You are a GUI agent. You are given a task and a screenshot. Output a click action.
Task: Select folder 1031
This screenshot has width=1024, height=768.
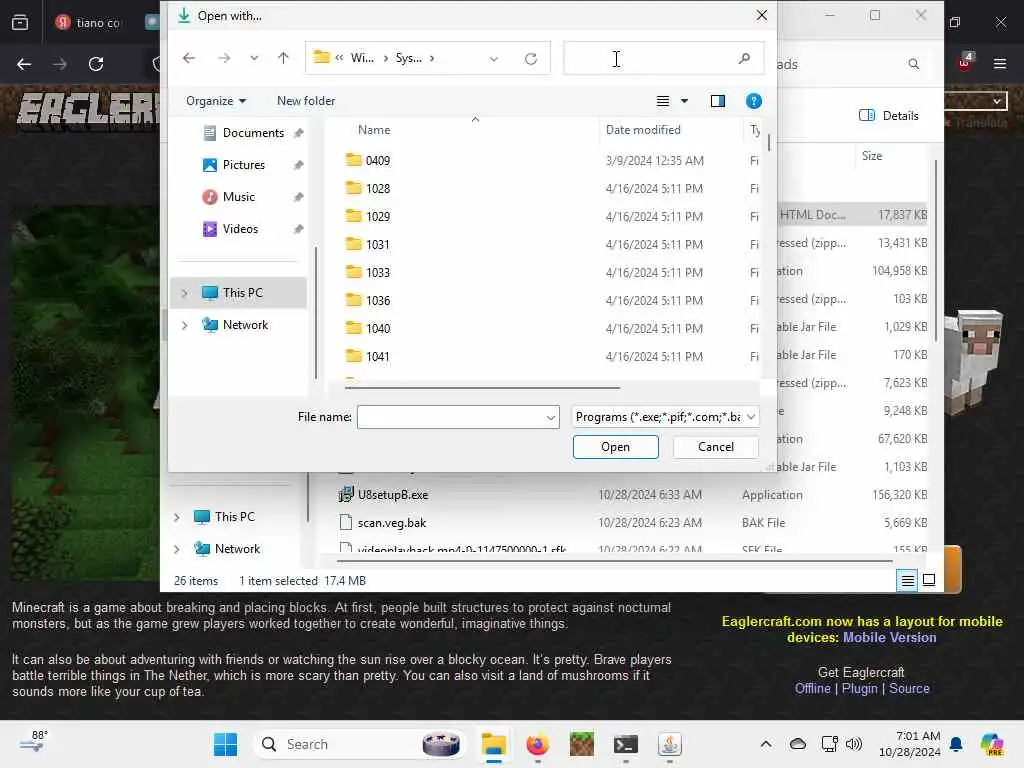(x=377, y=245)
